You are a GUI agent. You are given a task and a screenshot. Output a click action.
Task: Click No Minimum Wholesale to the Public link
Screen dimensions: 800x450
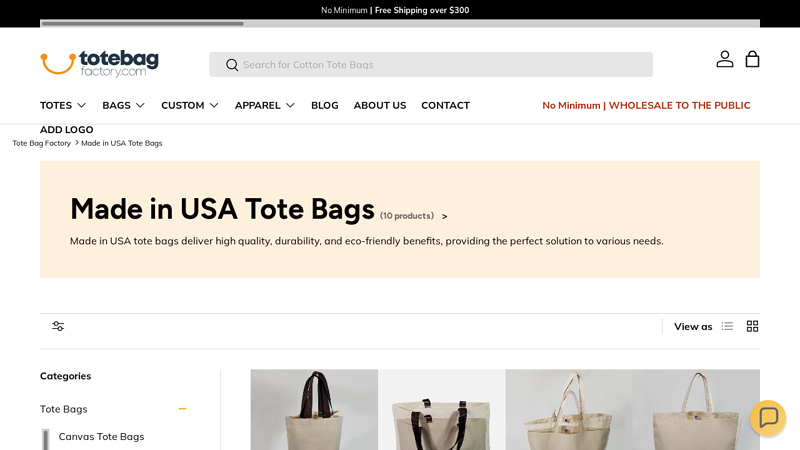[646, 105]
